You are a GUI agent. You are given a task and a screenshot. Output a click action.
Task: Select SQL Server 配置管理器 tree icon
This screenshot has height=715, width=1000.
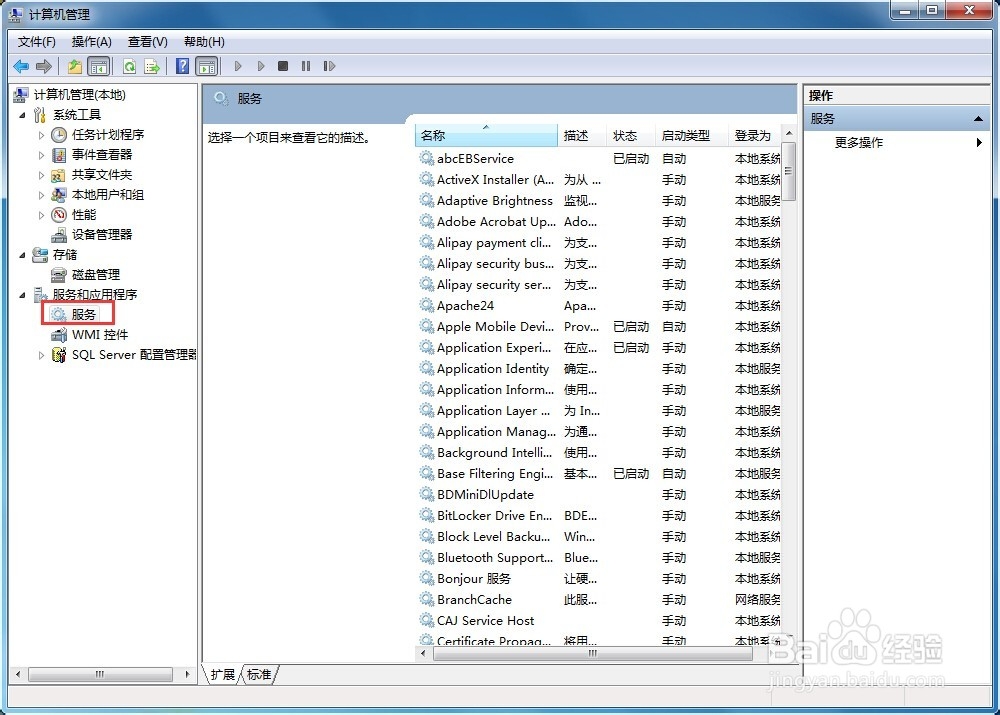[x=59, y=355]
